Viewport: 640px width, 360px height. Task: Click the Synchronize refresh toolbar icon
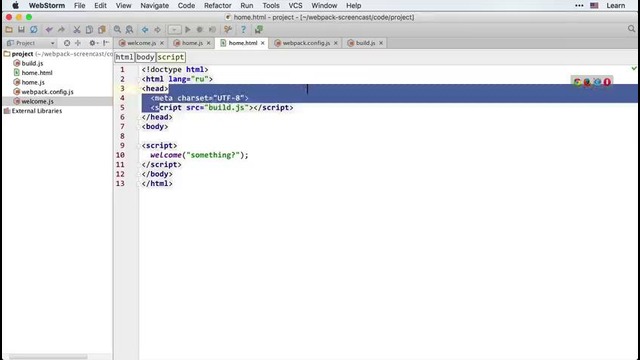pyautogui.click(x=34, y=29)
